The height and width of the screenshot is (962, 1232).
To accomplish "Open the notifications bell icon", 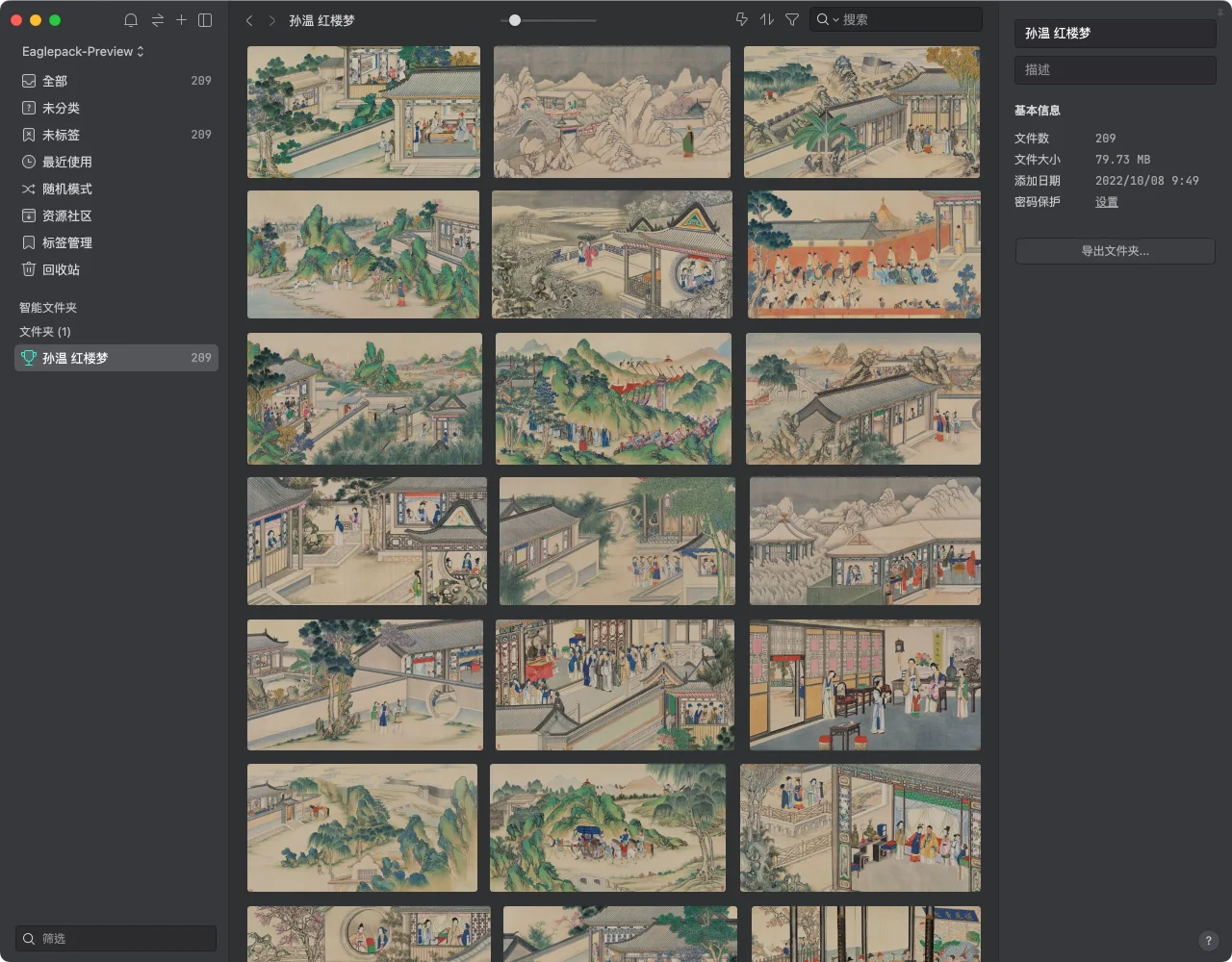I will [131, 20].
